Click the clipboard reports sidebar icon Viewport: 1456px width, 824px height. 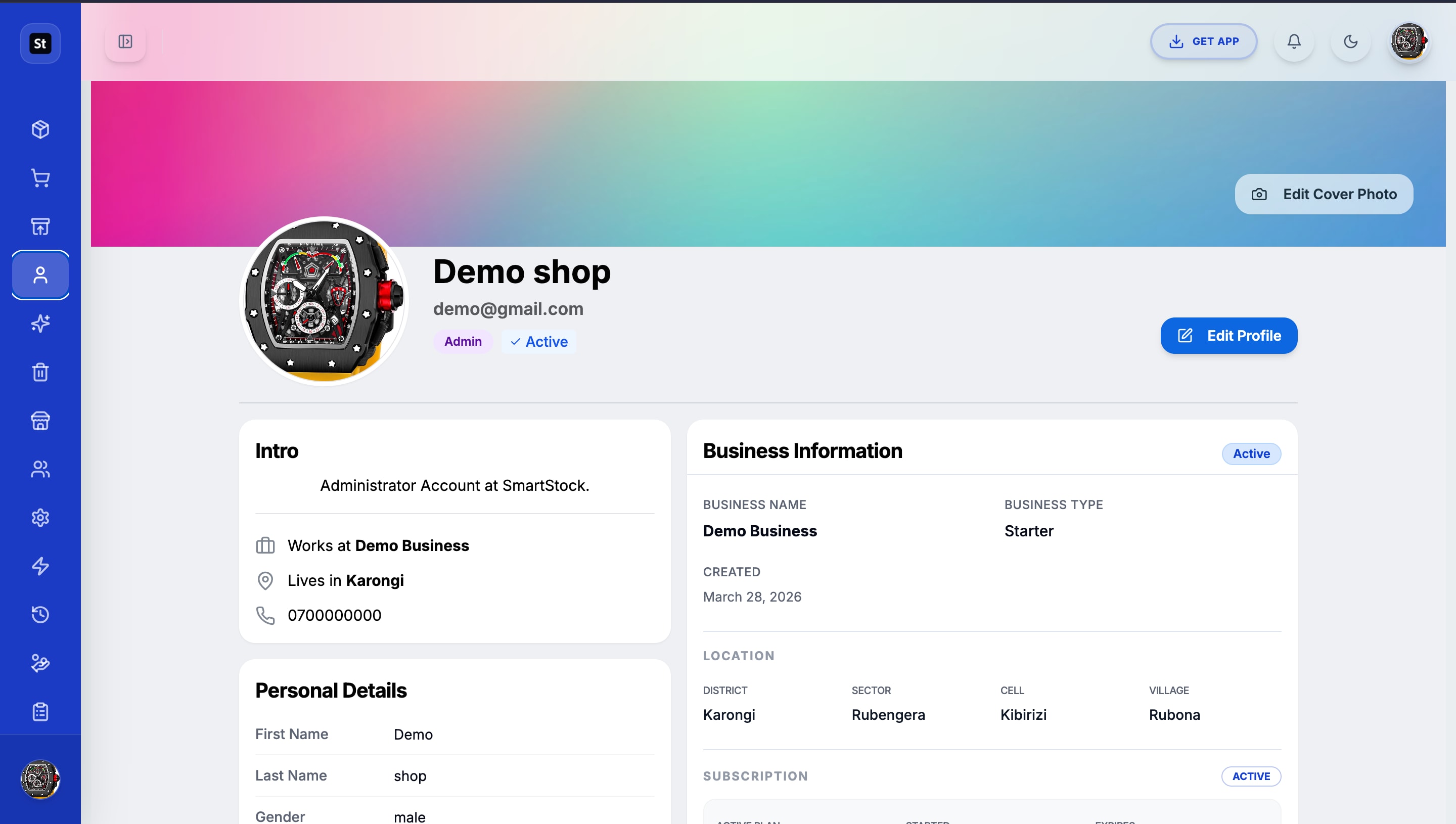tap(40, 711)
